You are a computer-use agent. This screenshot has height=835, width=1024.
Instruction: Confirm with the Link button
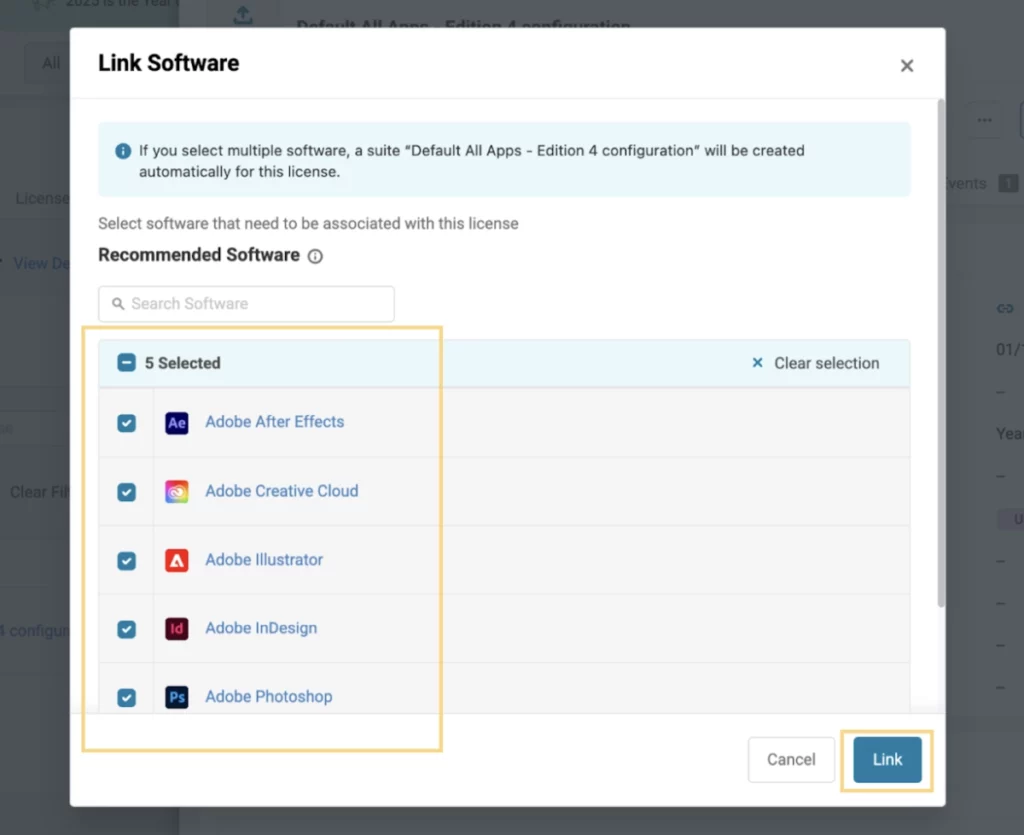[887, 759]
